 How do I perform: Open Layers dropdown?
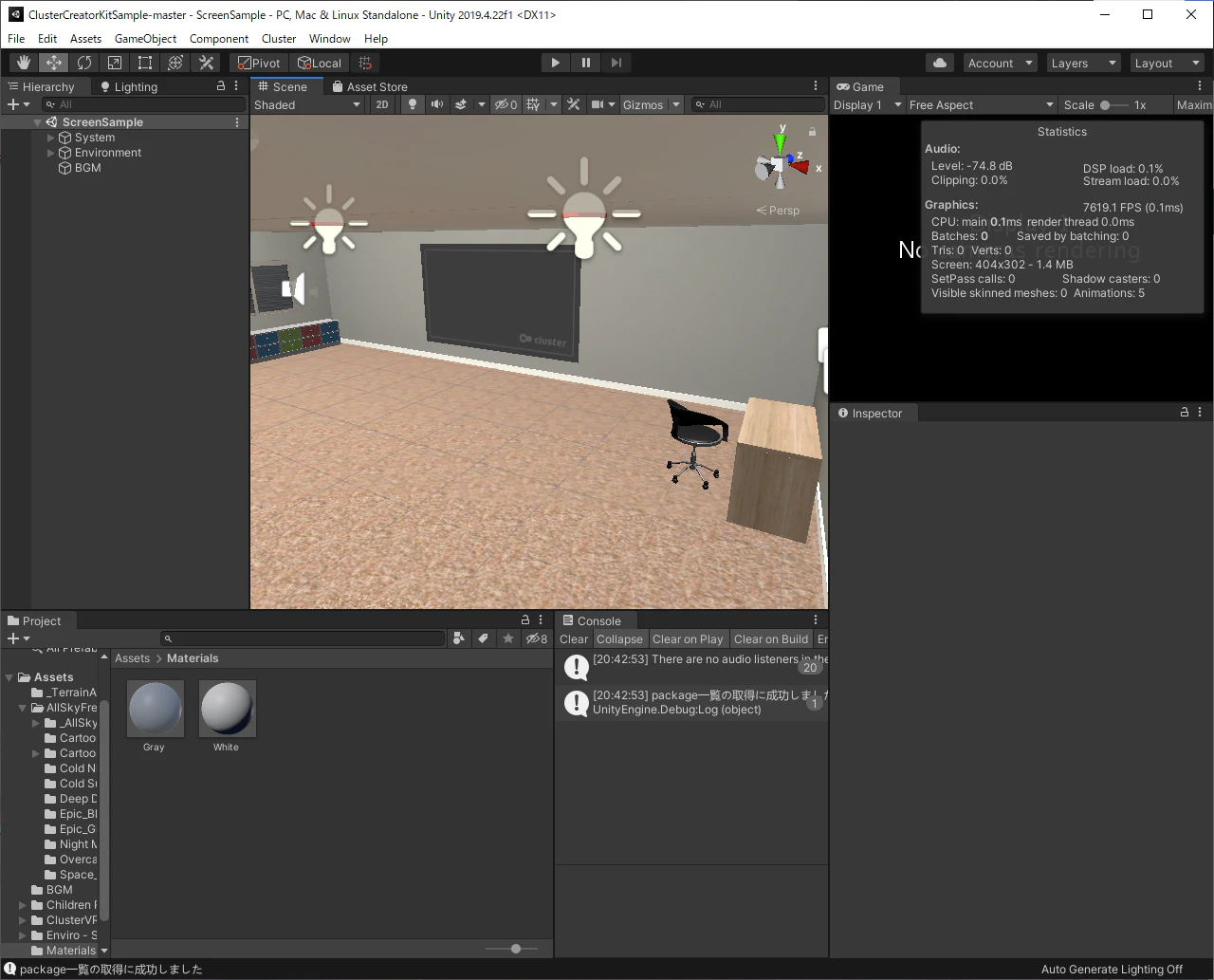(1083, 63)
